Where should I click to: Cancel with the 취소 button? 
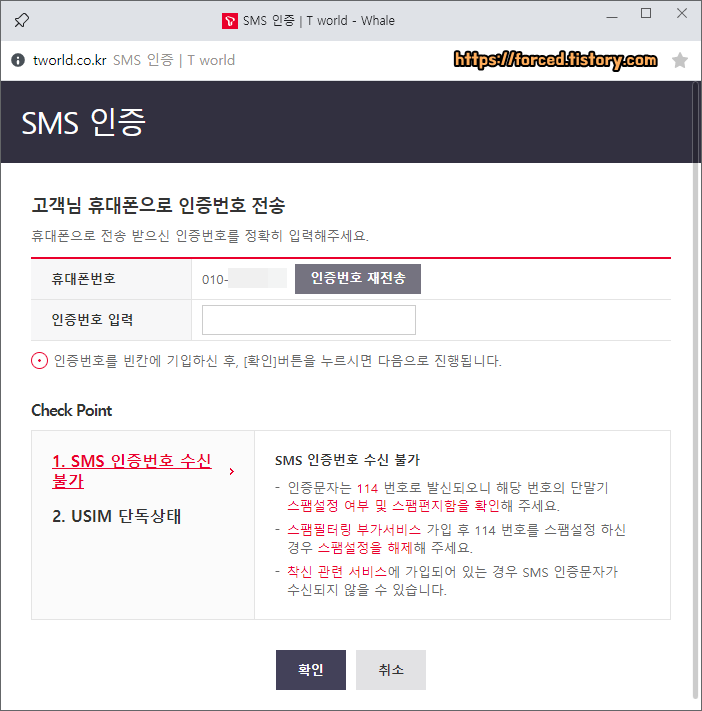pyautogui.click(x=390, y=670)
